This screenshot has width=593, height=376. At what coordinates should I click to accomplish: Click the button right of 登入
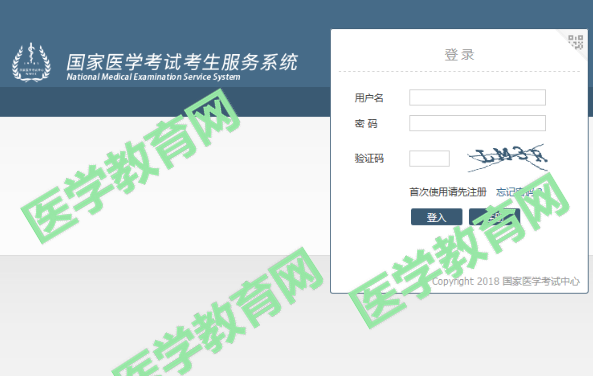point(494,217)
